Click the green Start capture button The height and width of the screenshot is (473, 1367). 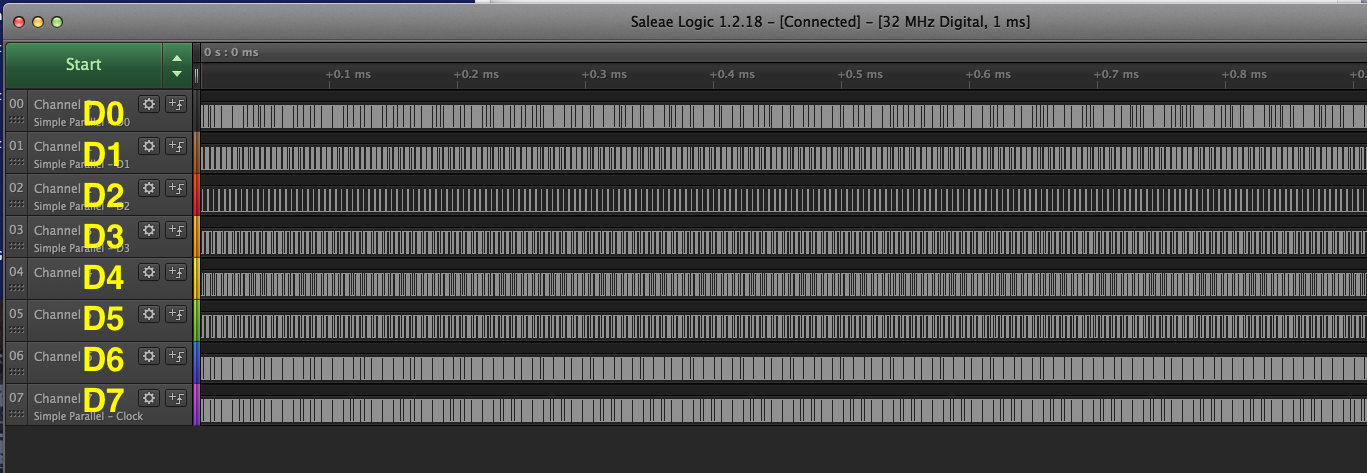[83, 65]
